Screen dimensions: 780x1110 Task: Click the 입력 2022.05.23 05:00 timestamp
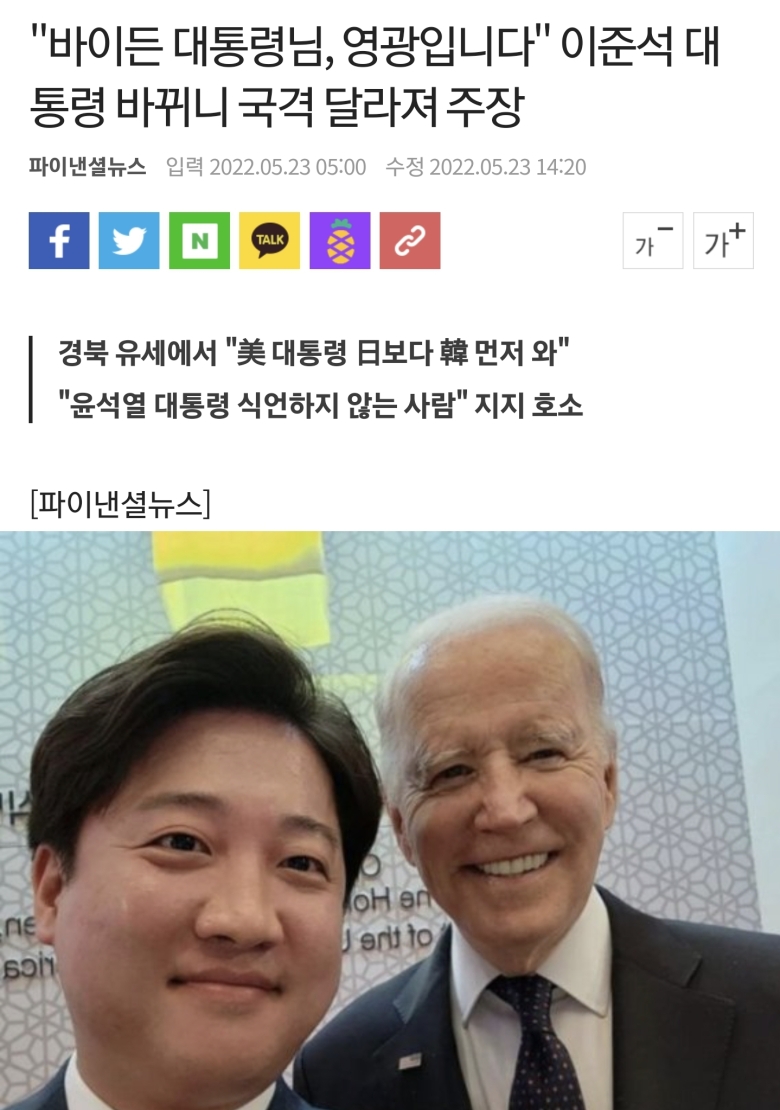coord(266,166)
